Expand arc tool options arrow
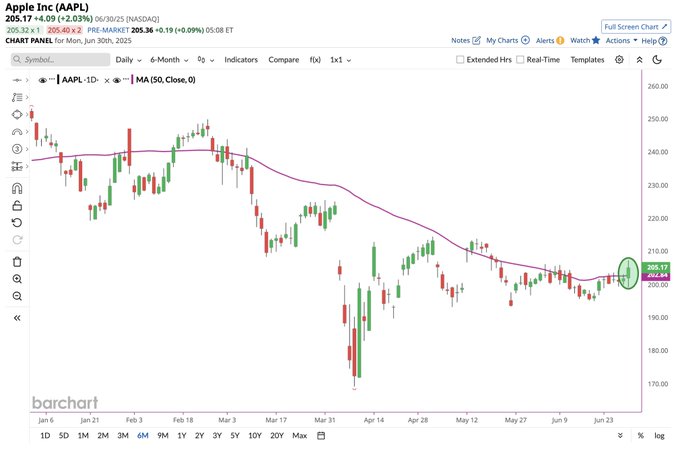The height and width of the screenshot is (450, 680). point(27,132)
